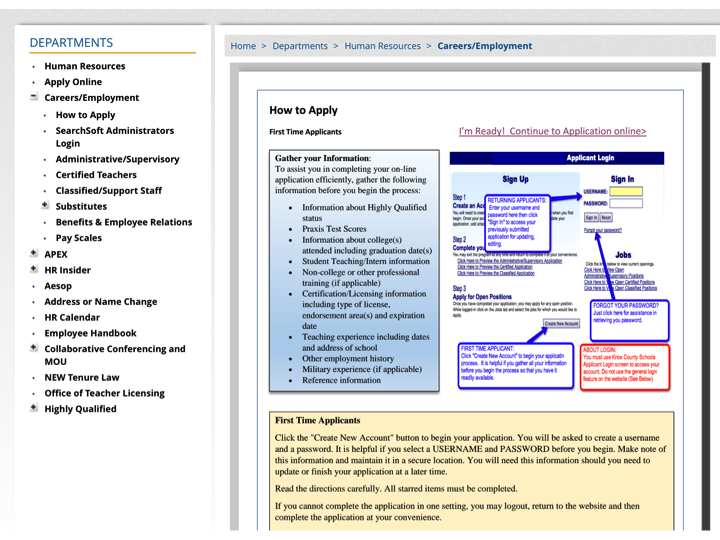Open Aesop sidebar link
The image size is (720, 540).
[58, 286]
